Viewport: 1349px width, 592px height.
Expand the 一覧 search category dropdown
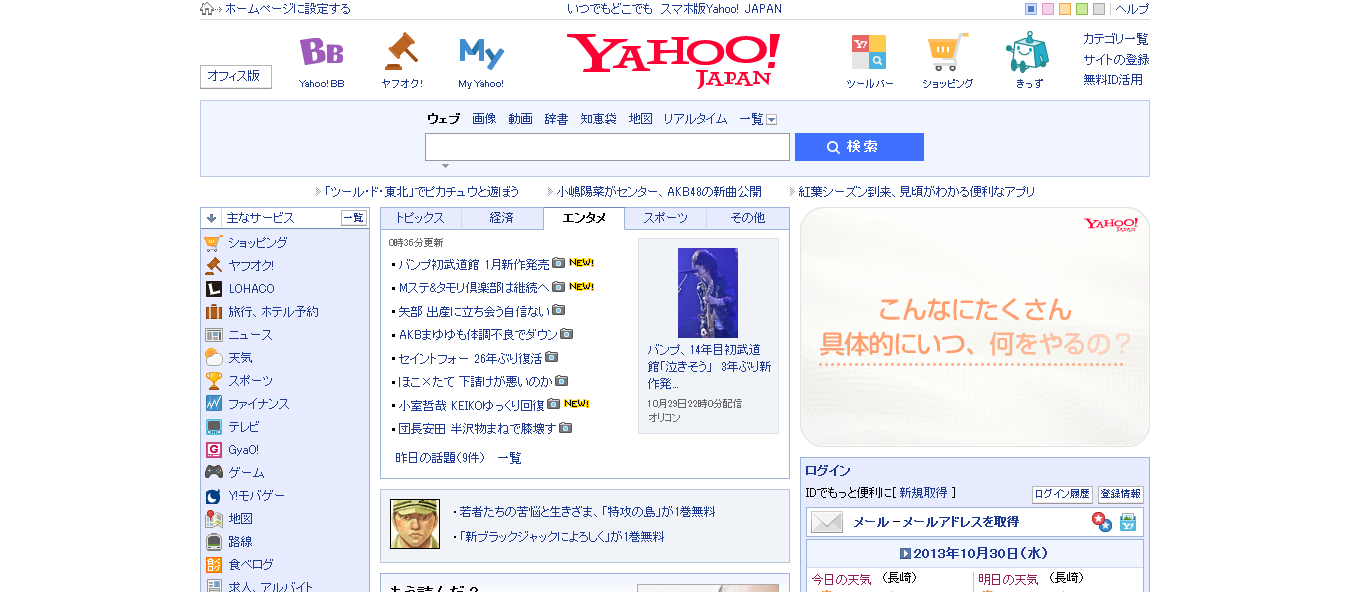pos(772,119)
